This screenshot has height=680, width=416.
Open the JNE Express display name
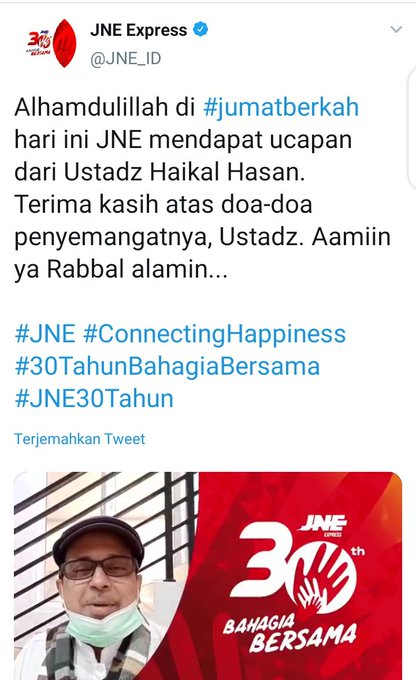(x=139, y=30)
